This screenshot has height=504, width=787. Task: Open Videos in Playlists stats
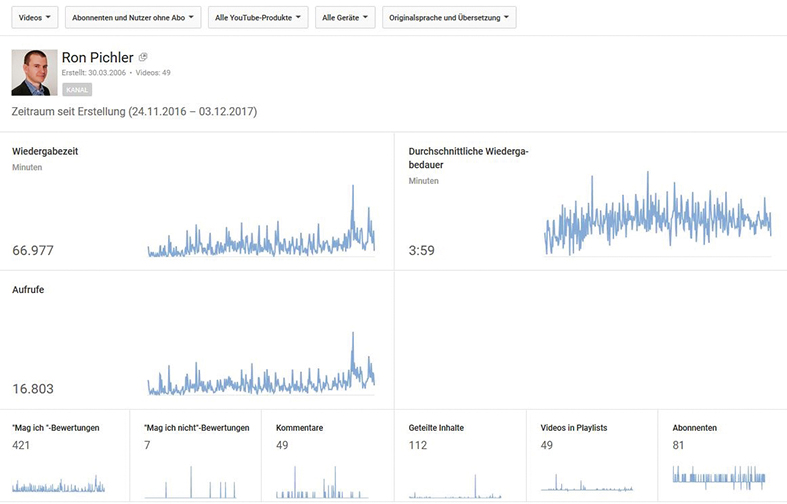[573, 428]
